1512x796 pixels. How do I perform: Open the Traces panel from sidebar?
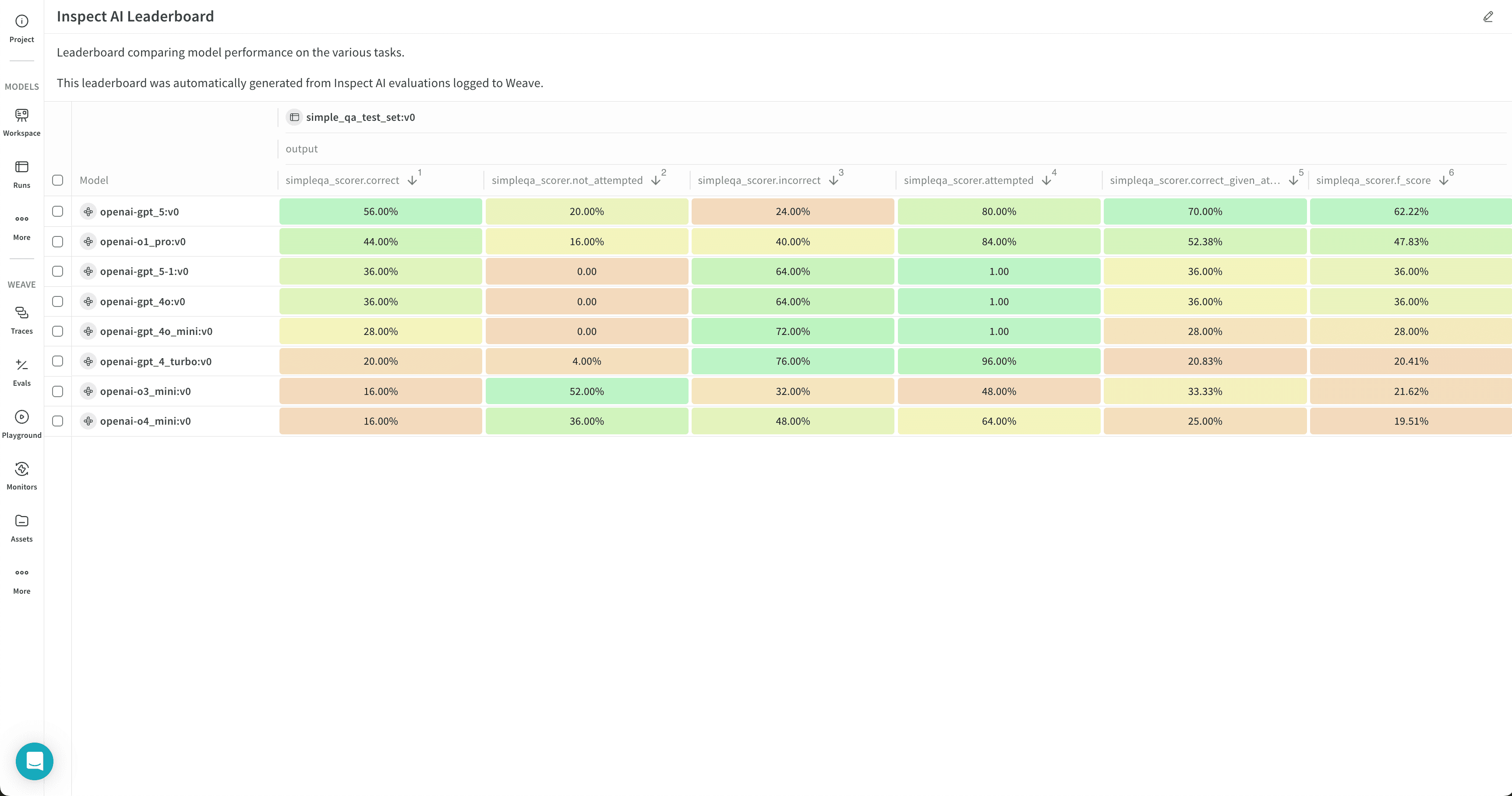point(22,320)
